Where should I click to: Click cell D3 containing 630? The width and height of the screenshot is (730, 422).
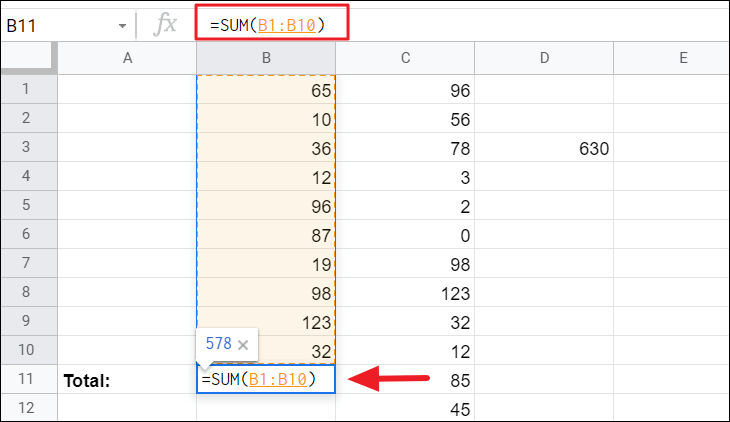point(544,149)
